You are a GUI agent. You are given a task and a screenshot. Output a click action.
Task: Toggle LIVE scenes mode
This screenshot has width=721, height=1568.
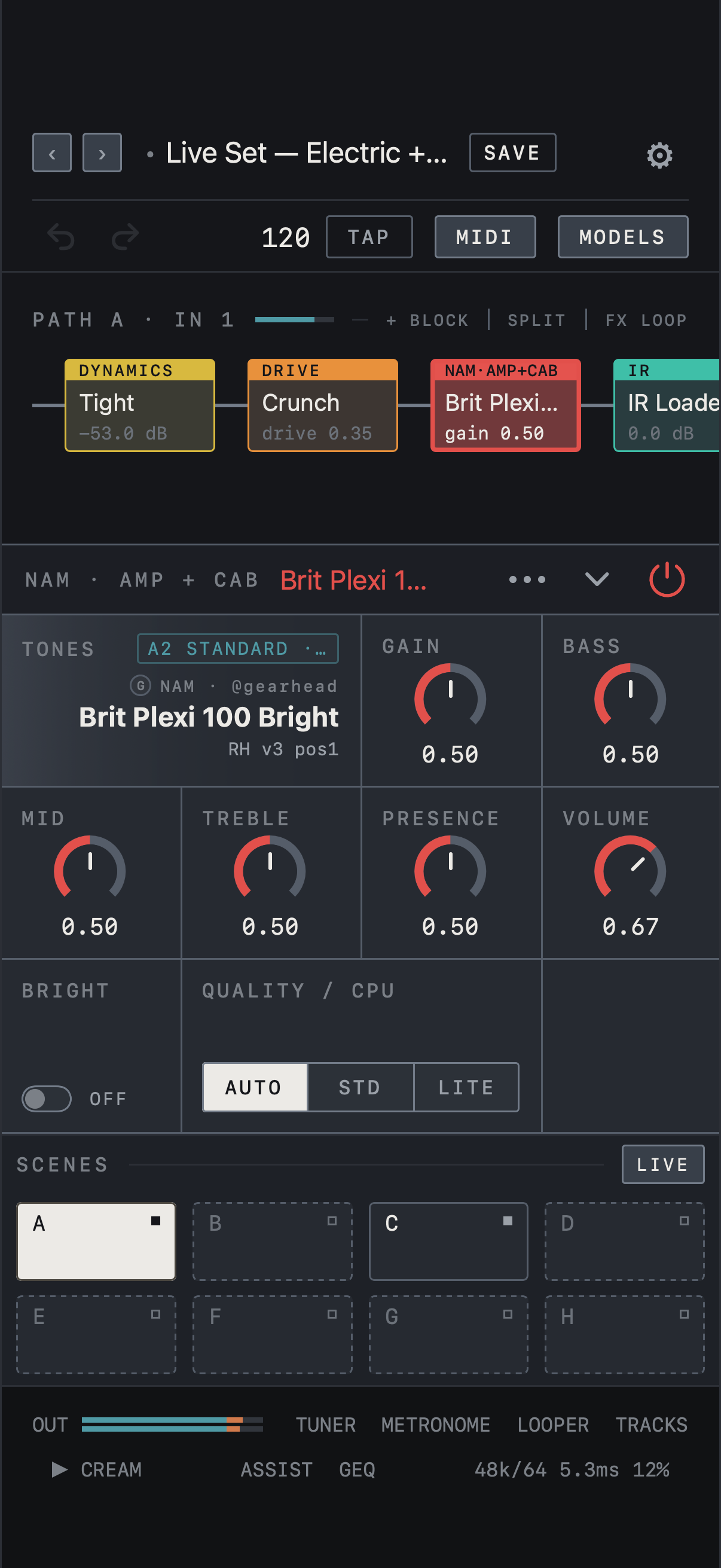[x=662, y=1164]
